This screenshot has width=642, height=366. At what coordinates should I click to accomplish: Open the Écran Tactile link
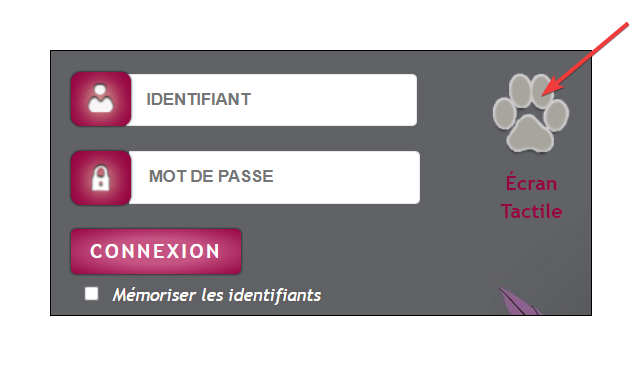[531, 197]
